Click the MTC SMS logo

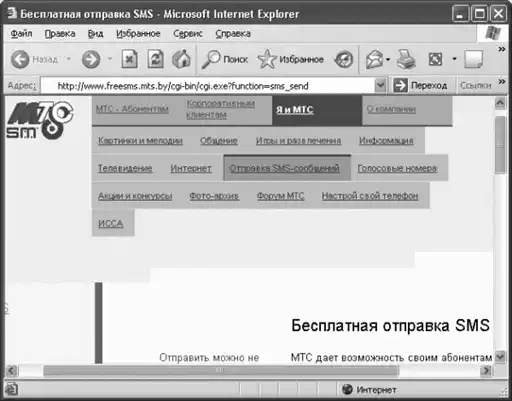tap(40, 120)
